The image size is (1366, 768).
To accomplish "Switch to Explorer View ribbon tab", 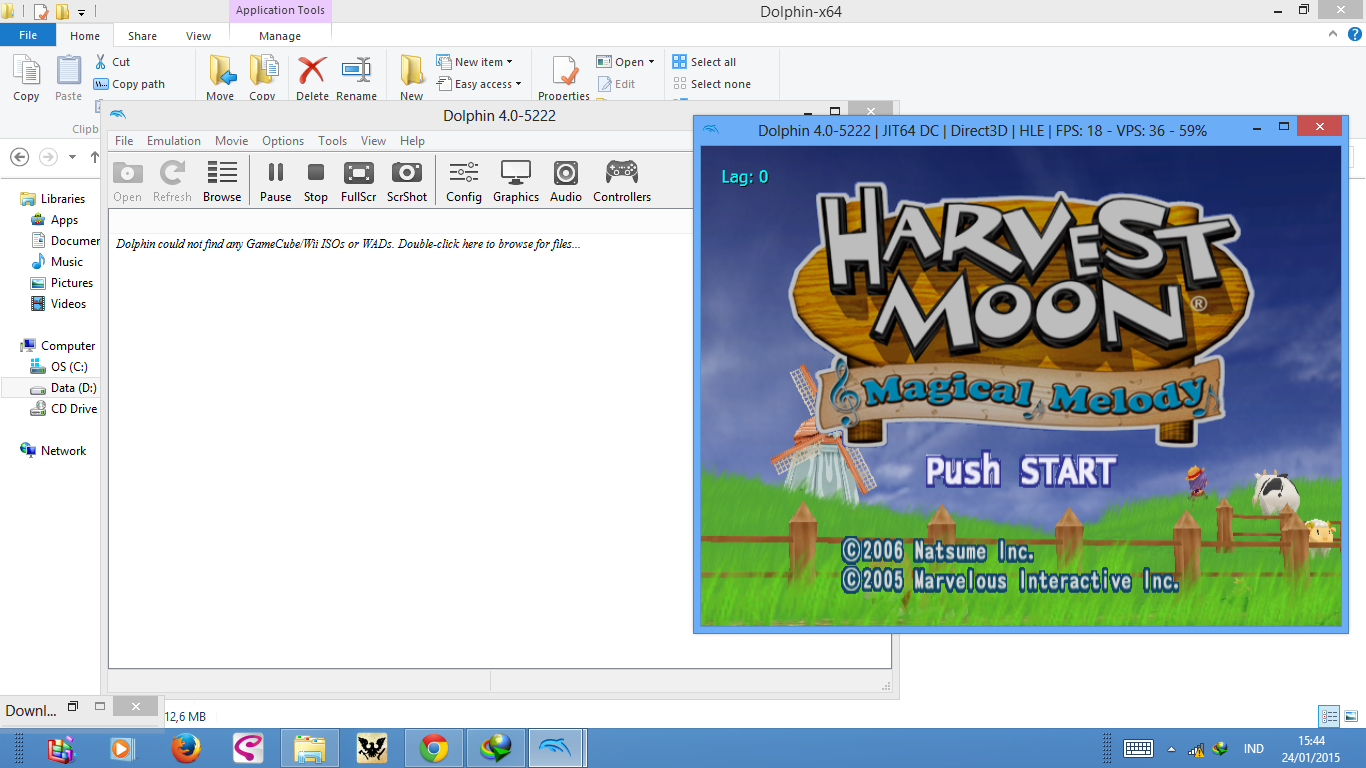I will click(198, 36).
